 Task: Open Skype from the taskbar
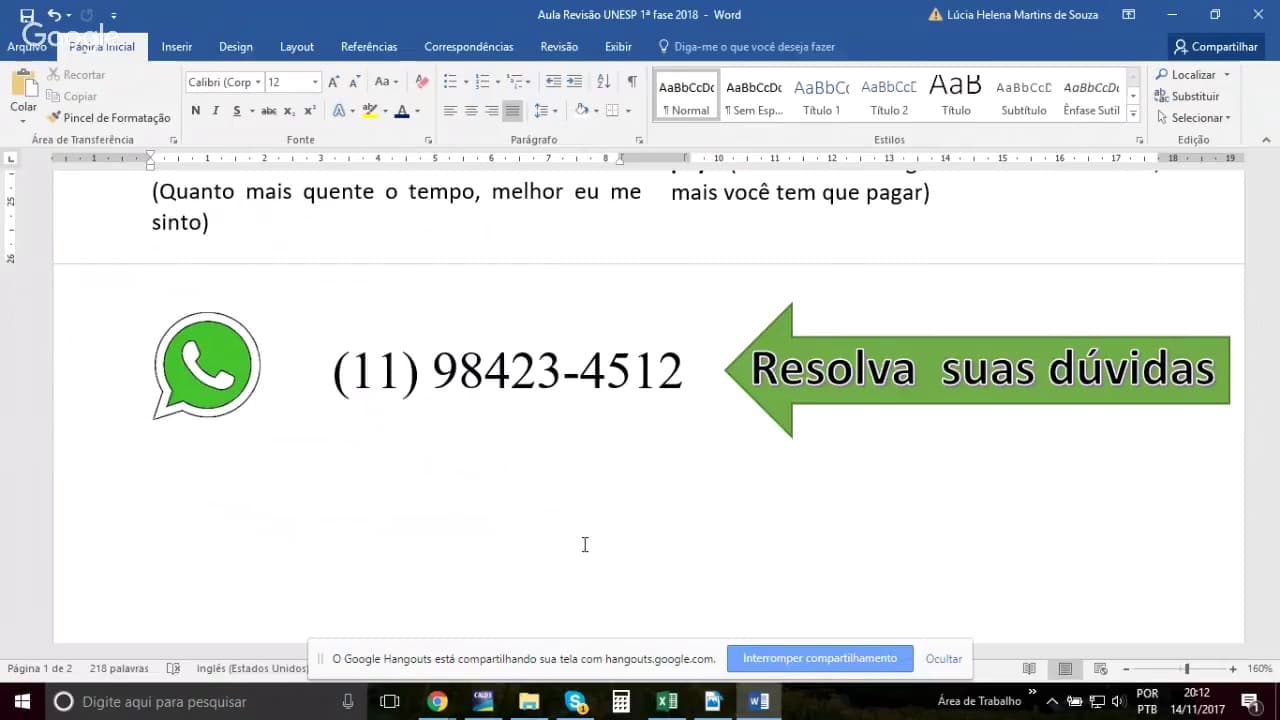(575, 701)
